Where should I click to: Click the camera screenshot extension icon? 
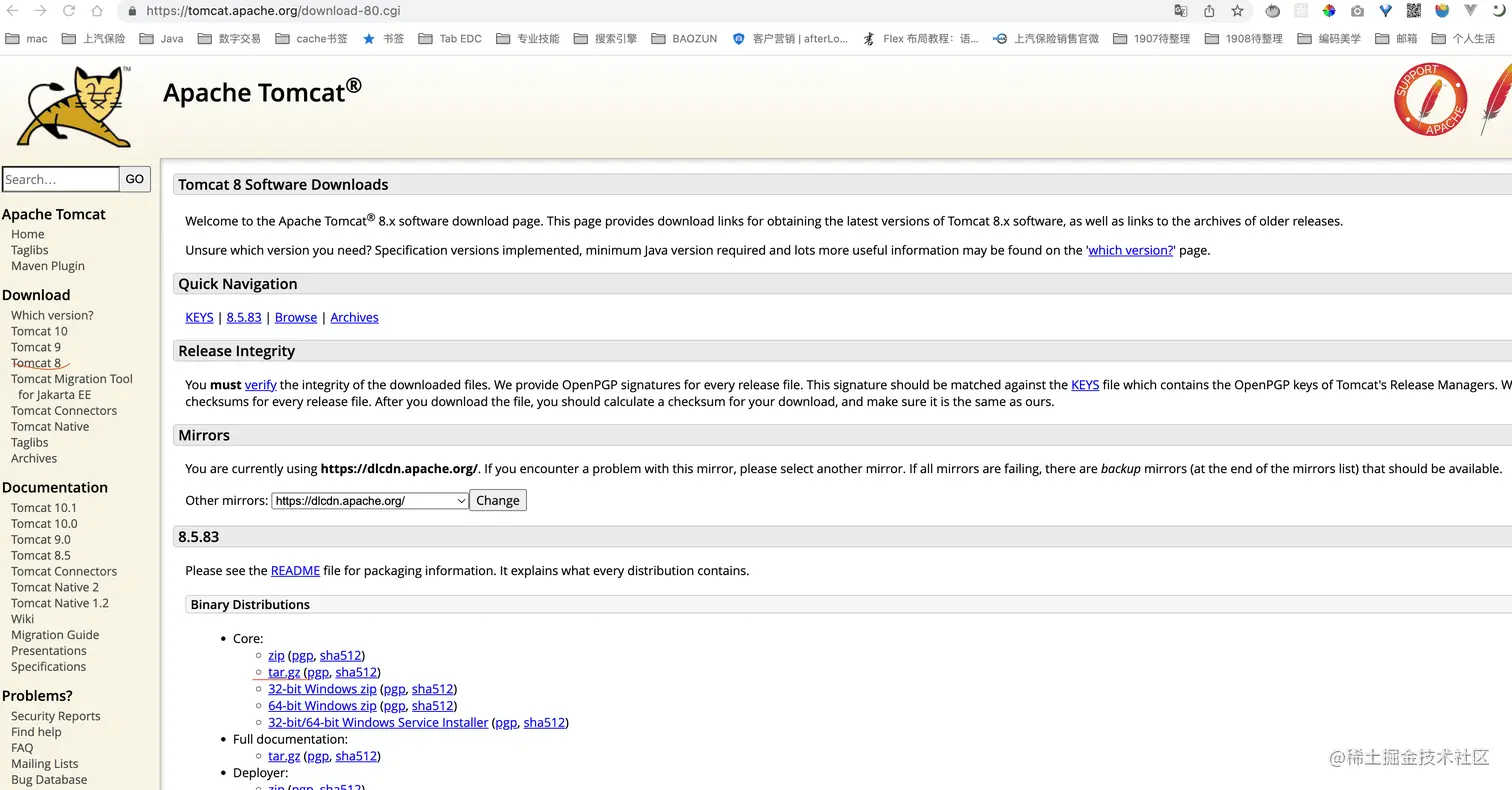[1357, 11]
